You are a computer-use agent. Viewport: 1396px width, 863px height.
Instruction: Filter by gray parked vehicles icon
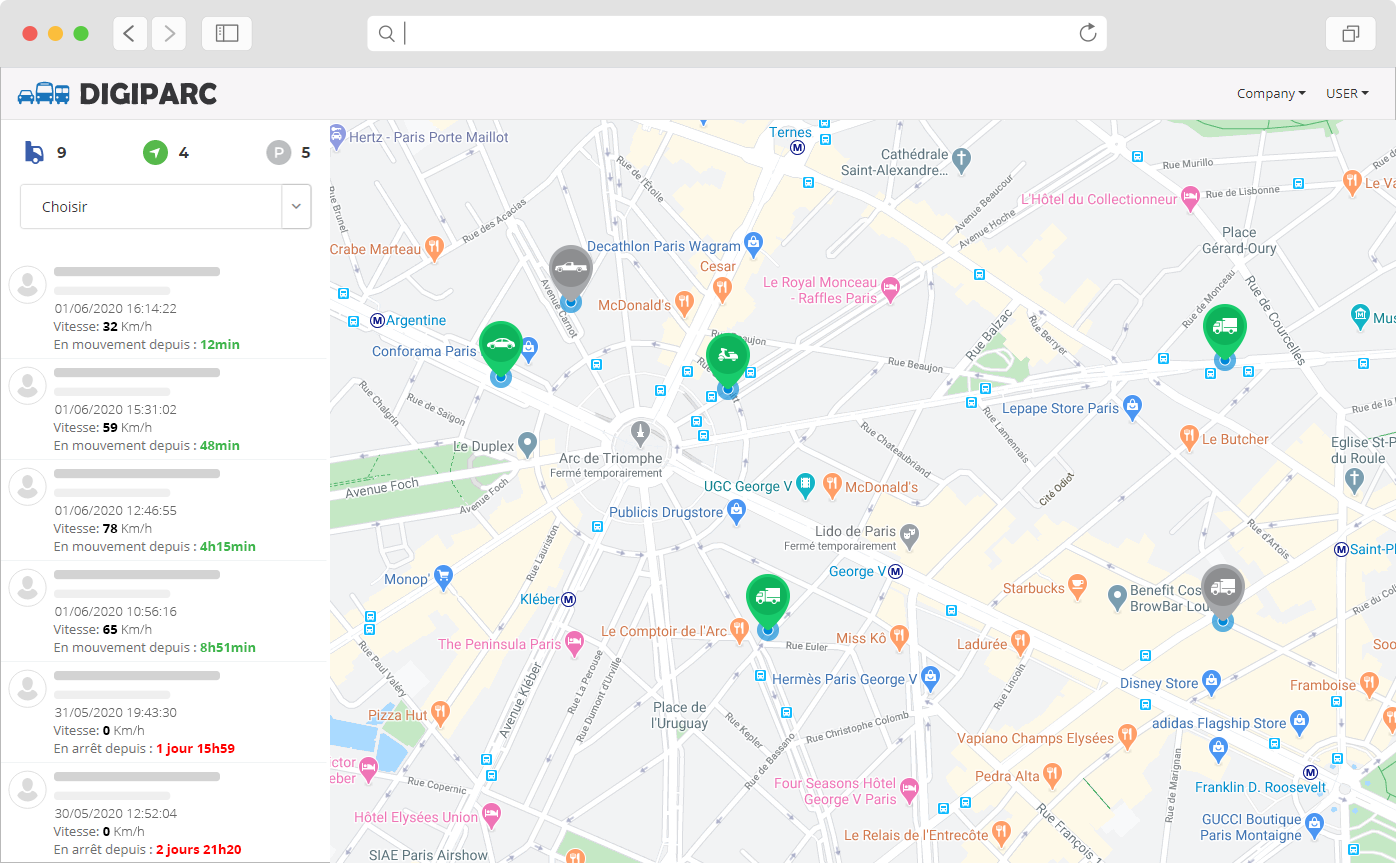click(x=278, y=152)
